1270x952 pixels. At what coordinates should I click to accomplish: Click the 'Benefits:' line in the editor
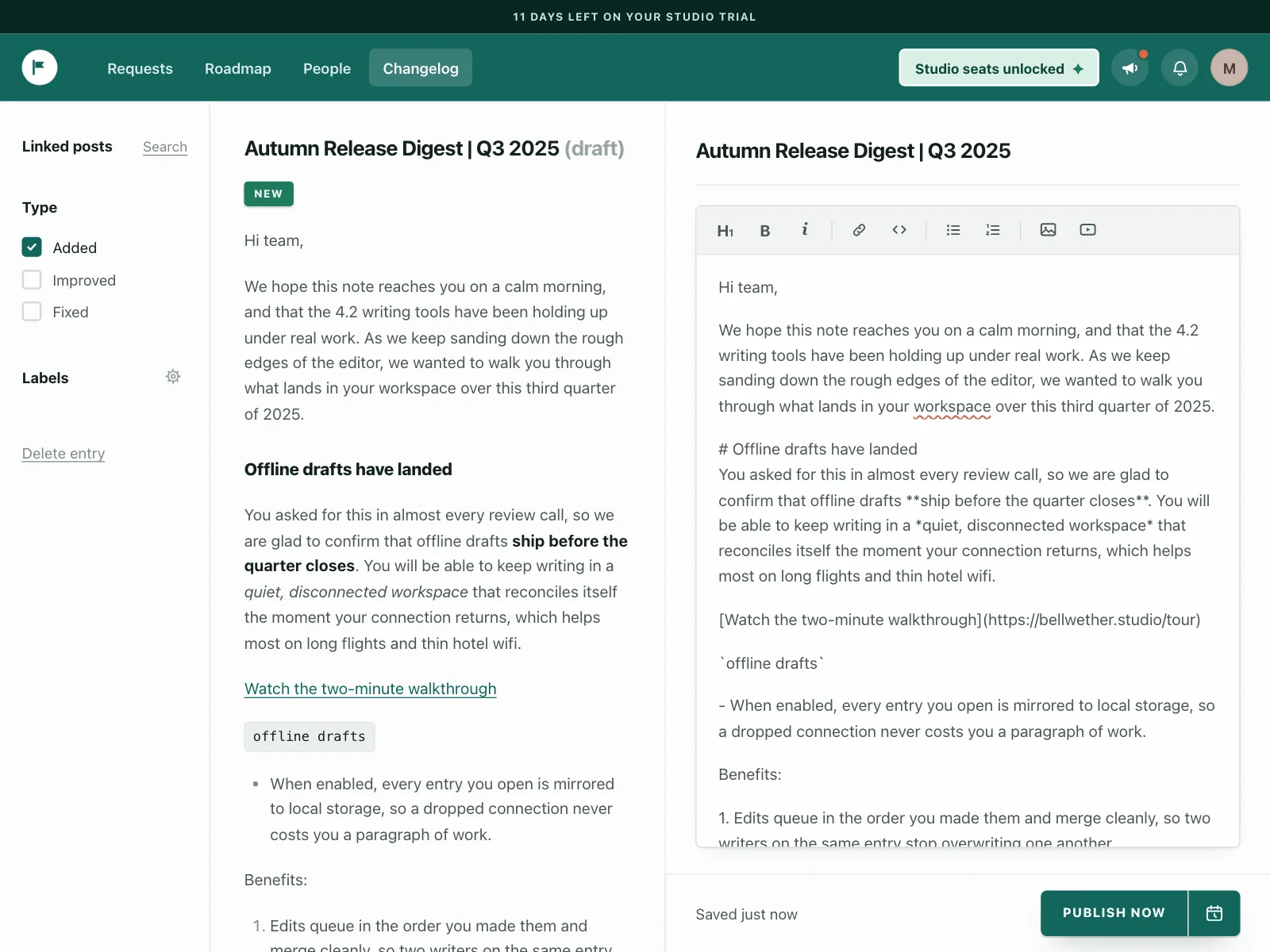pyautogui.click(x=750, y=774)
